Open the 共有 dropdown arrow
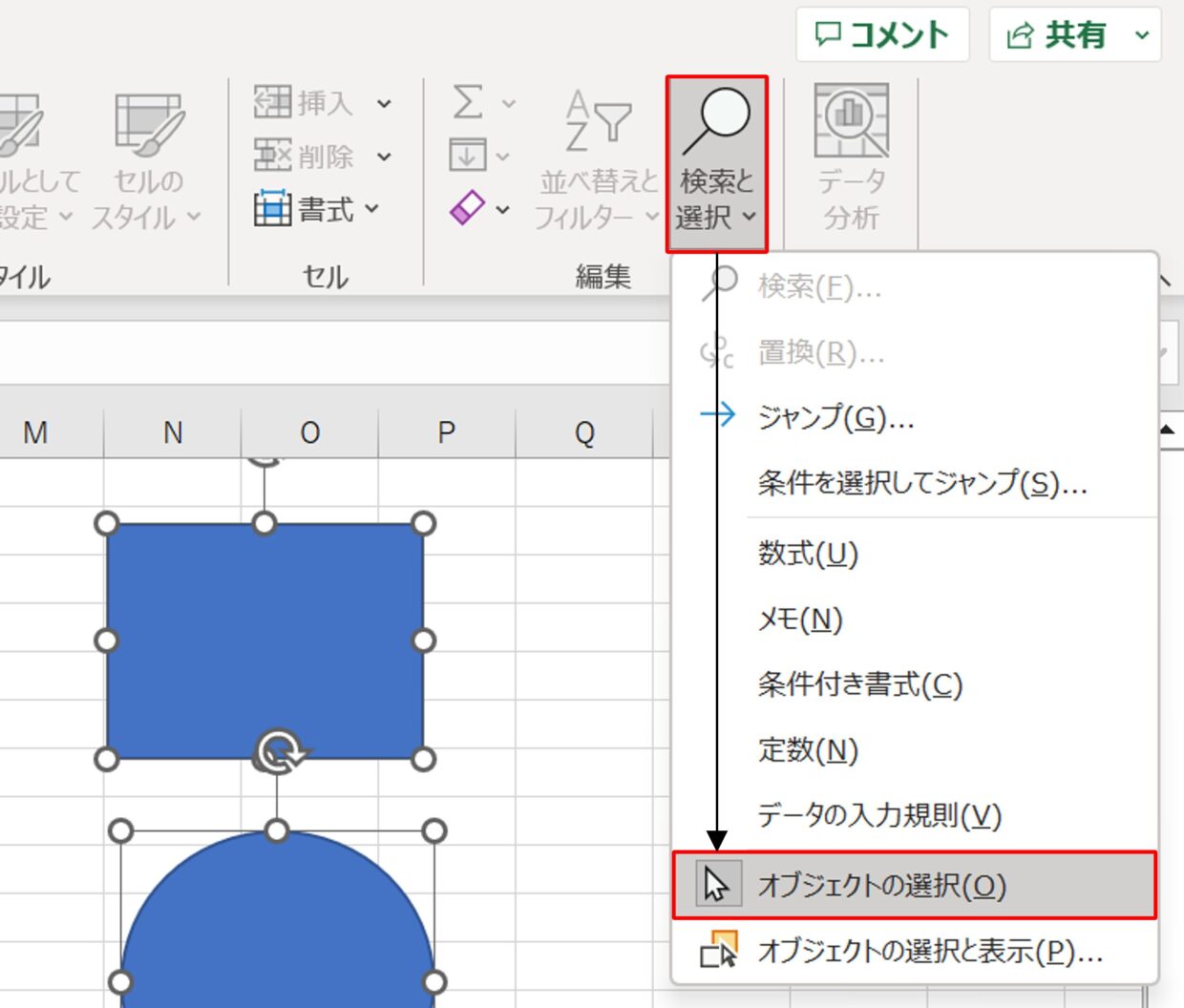 pos(1142,35)
